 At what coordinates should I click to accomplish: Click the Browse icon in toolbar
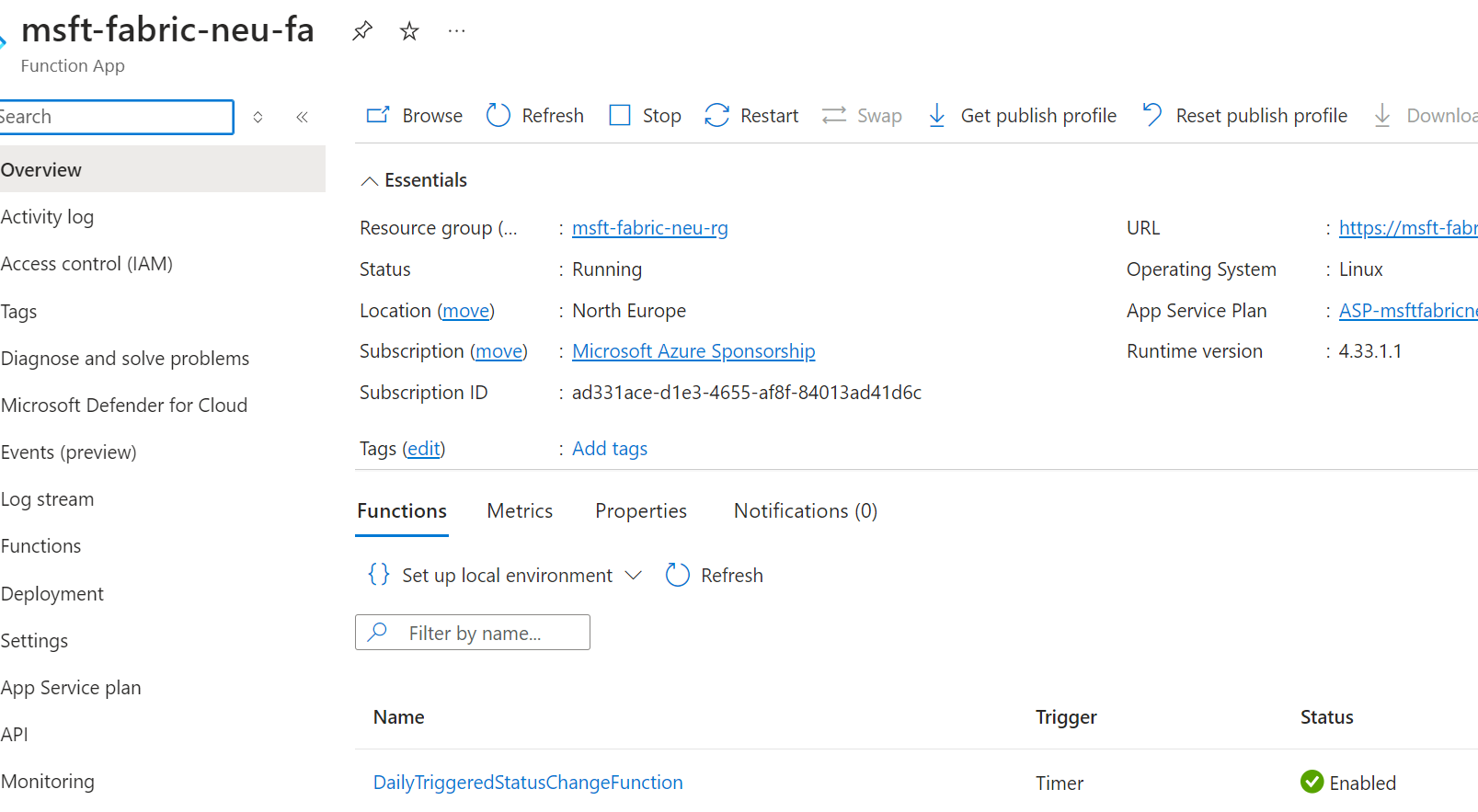point(378,115)
